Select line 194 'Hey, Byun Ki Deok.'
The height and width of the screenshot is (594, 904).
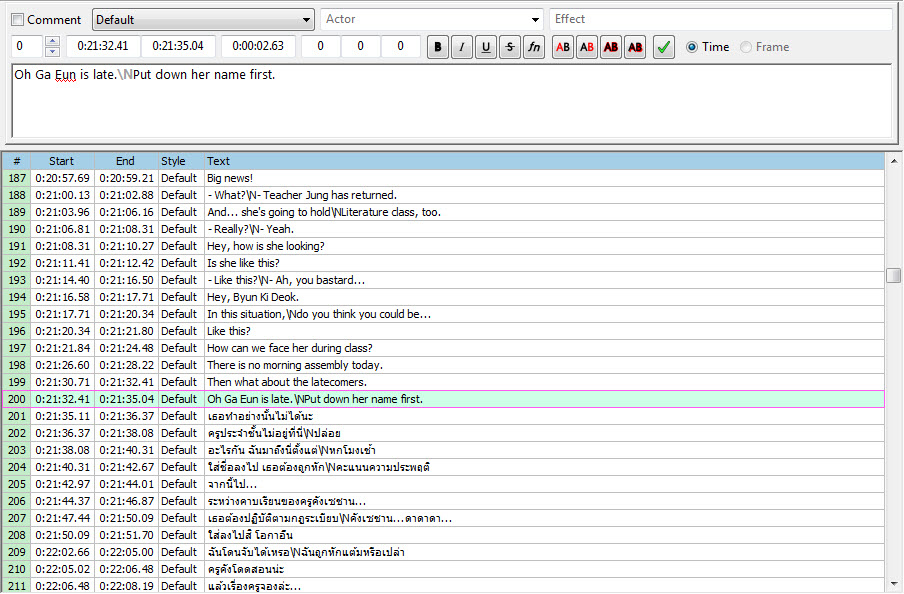443,297
